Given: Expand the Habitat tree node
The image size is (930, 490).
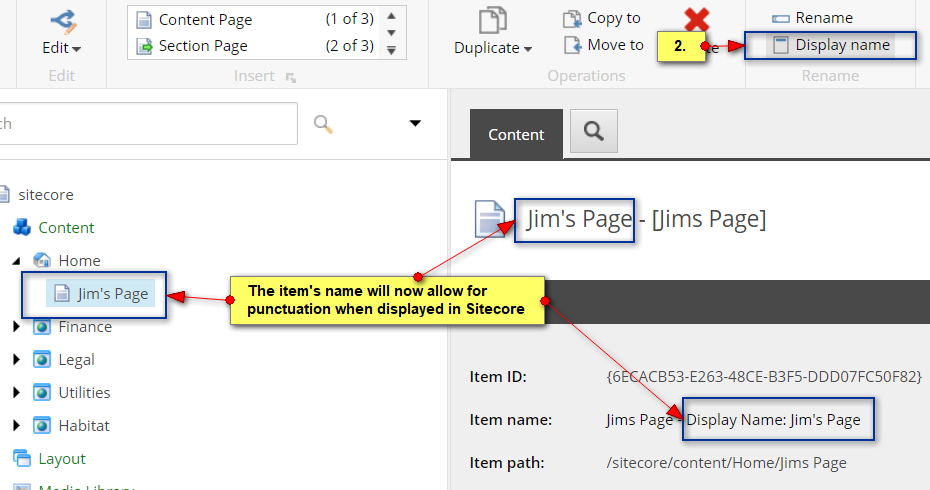Looking at the screenshot, I should pos(17,425).
